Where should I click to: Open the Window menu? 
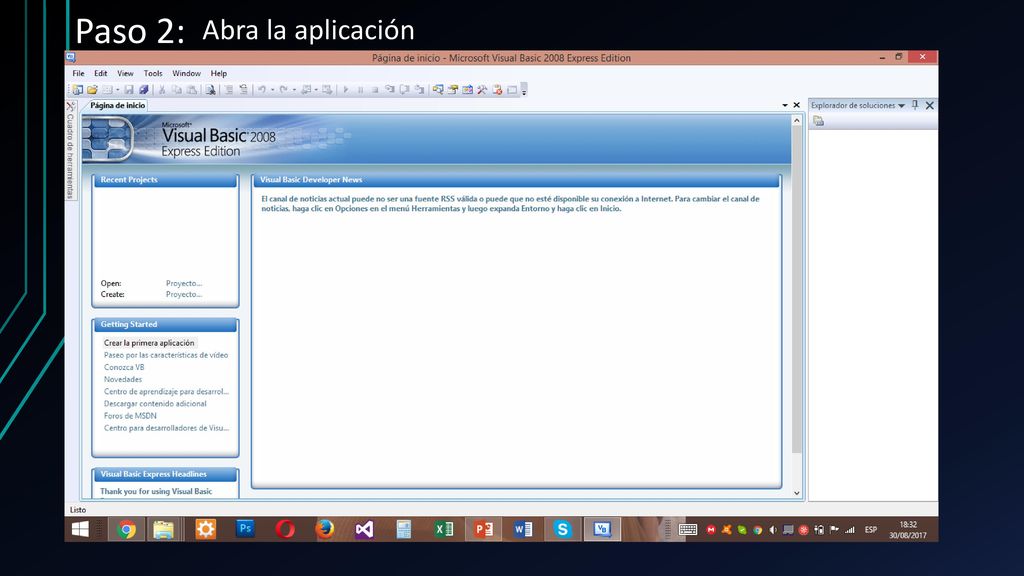pos(186,73)
